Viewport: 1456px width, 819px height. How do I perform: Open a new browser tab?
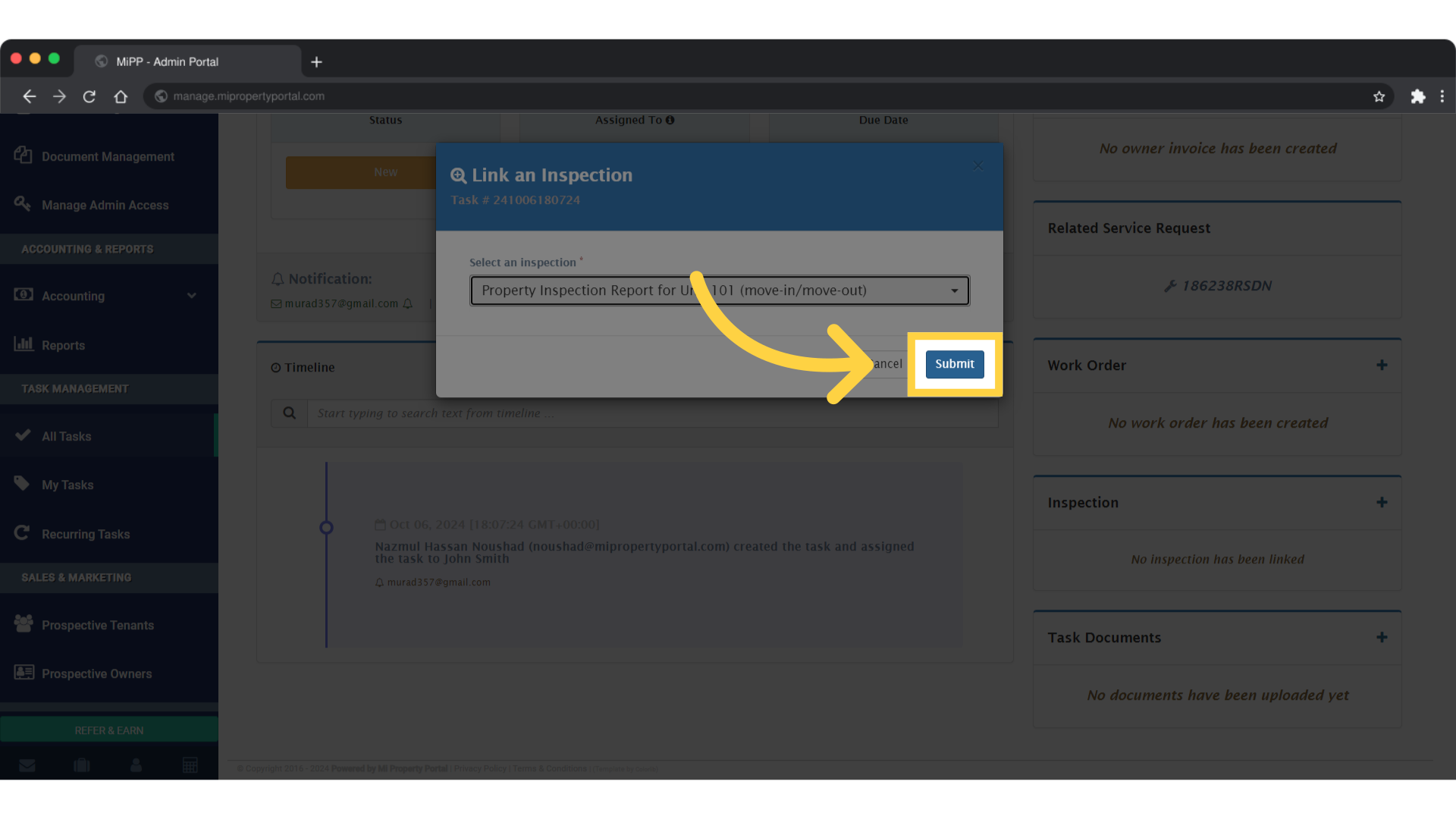point(317,62)
